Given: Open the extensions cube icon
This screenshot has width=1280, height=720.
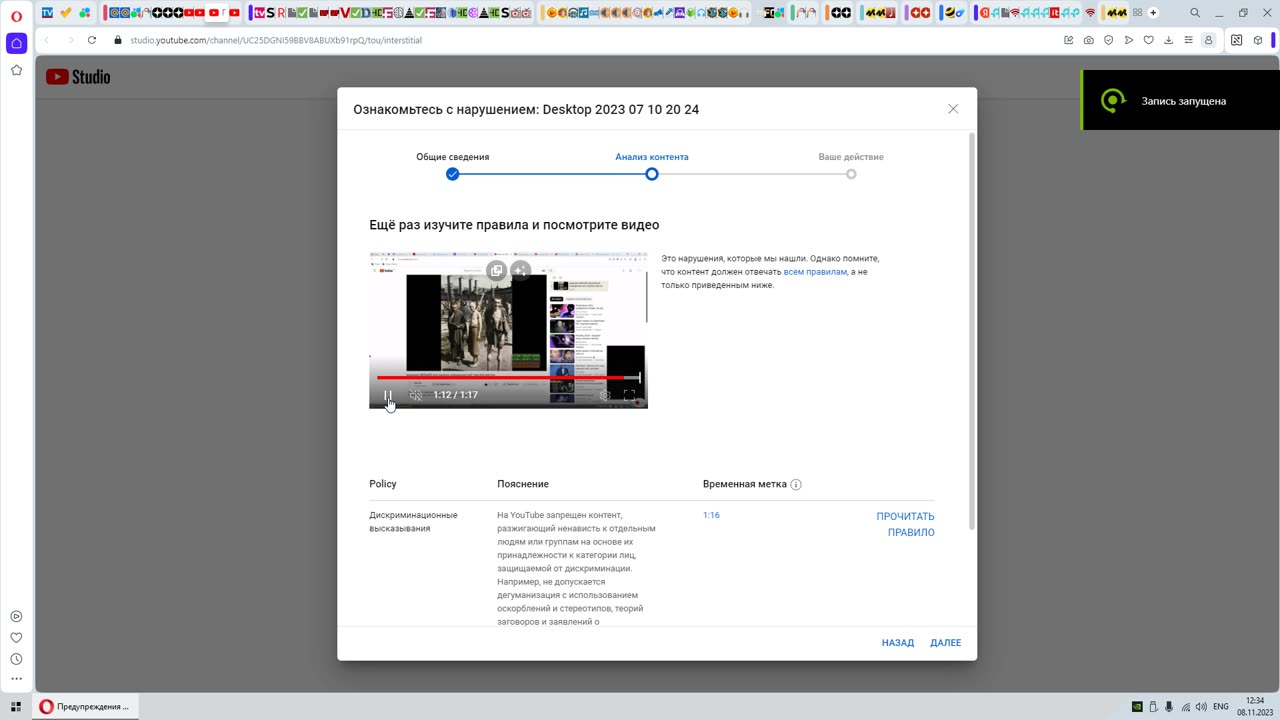Looking at the screenshot, I should 1258,40.
